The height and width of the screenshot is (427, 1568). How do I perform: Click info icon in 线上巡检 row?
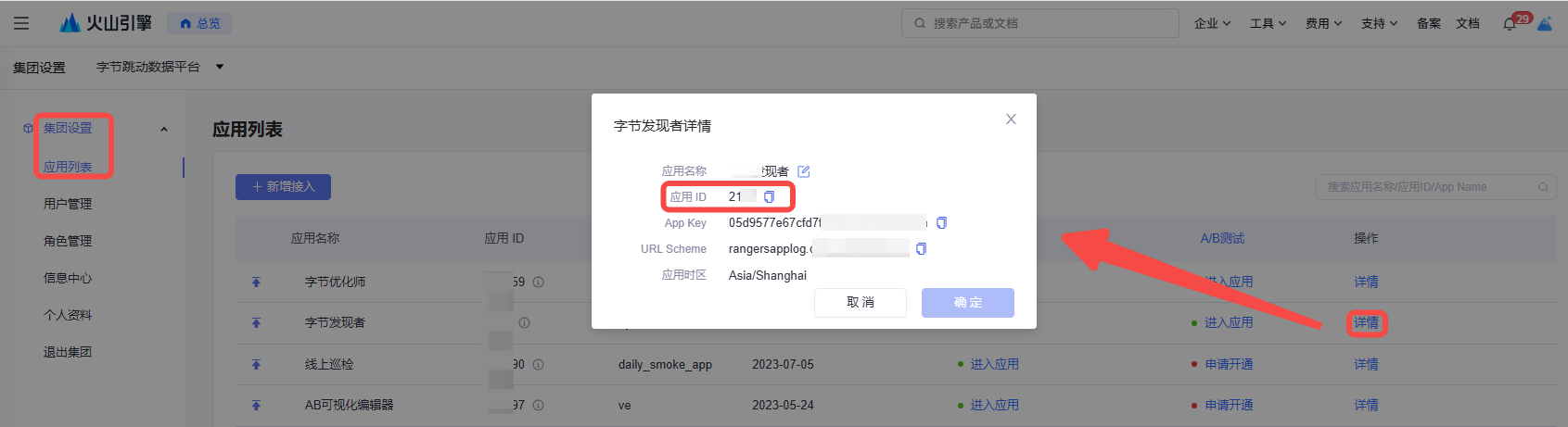pyautogui.click(x=538, y=364)
